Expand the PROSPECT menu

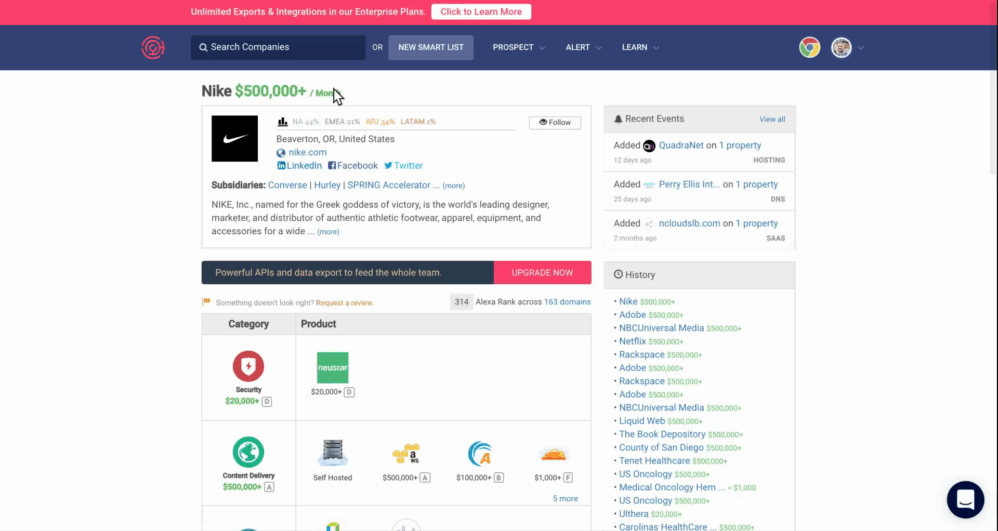pos(519,48)
